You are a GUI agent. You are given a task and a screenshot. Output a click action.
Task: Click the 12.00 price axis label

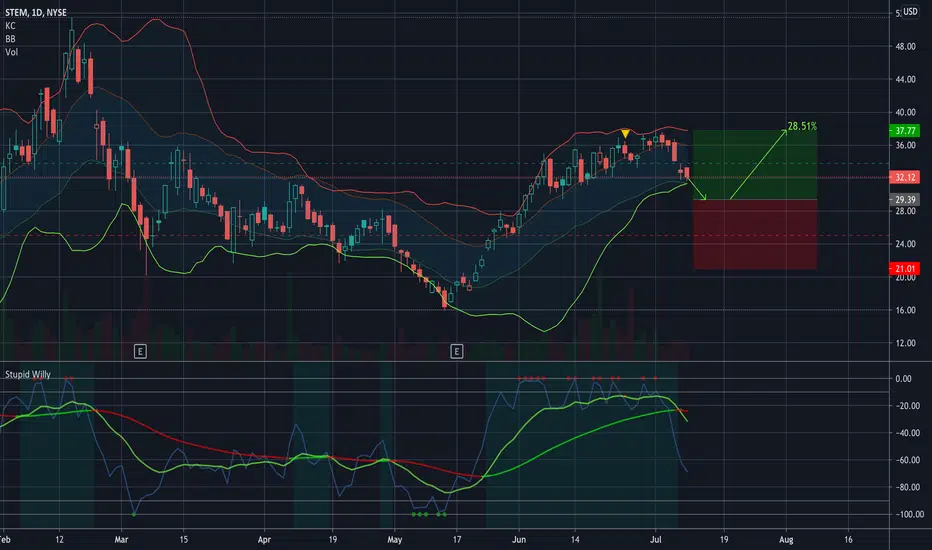(x=905, y=343)
